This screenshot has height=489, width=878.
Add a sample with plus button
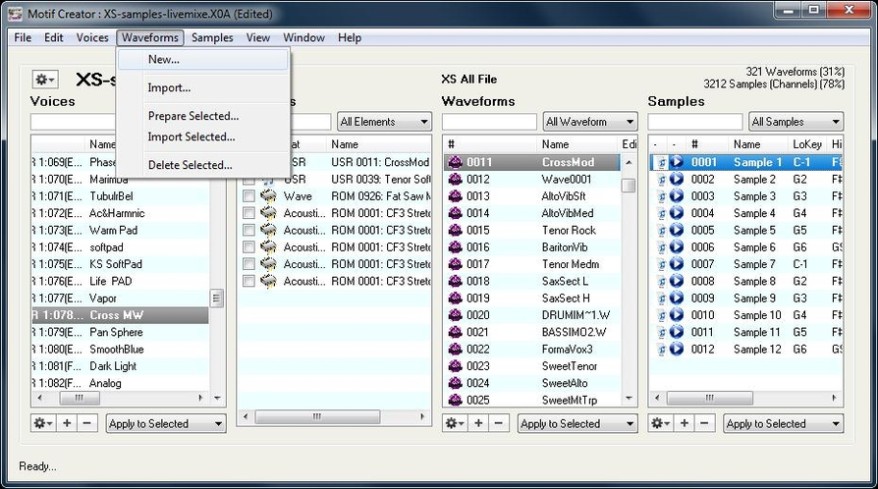(x=684, y=423)
